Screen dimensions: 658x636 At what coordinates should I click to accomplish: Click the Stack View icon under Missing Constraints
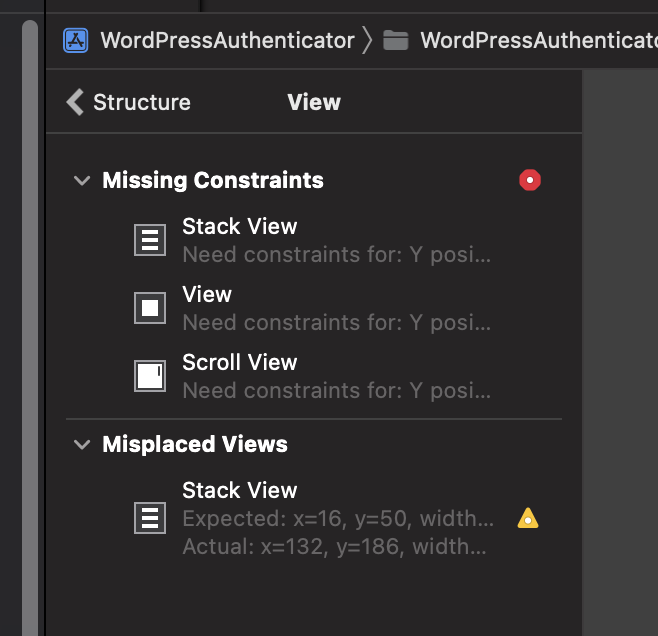150,240
